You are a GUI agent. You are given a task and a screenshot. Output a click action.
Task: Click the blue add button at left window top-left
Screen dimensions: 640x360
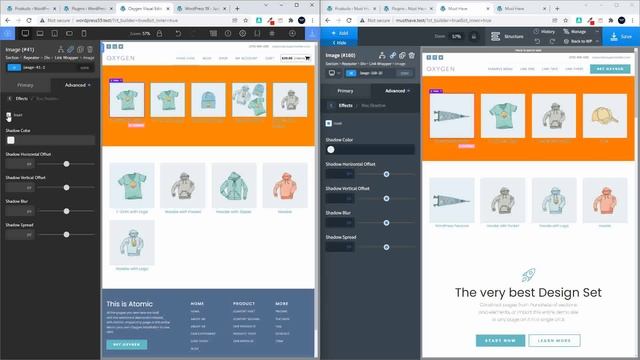tap(7, 33)
